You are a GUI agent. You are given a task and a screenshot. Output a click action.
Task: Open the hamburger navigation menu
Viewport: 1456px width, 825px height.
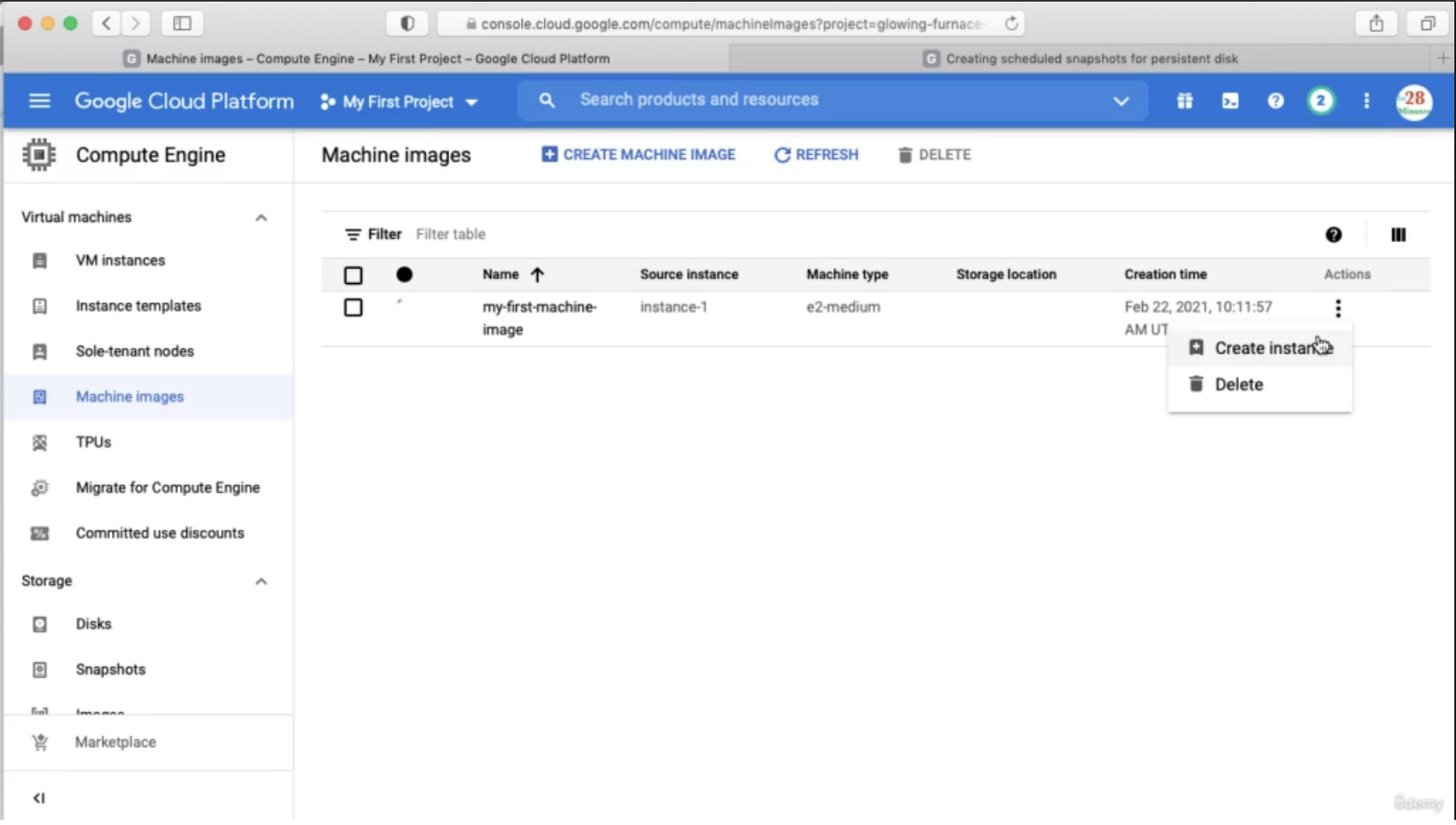tap(39, 101)
